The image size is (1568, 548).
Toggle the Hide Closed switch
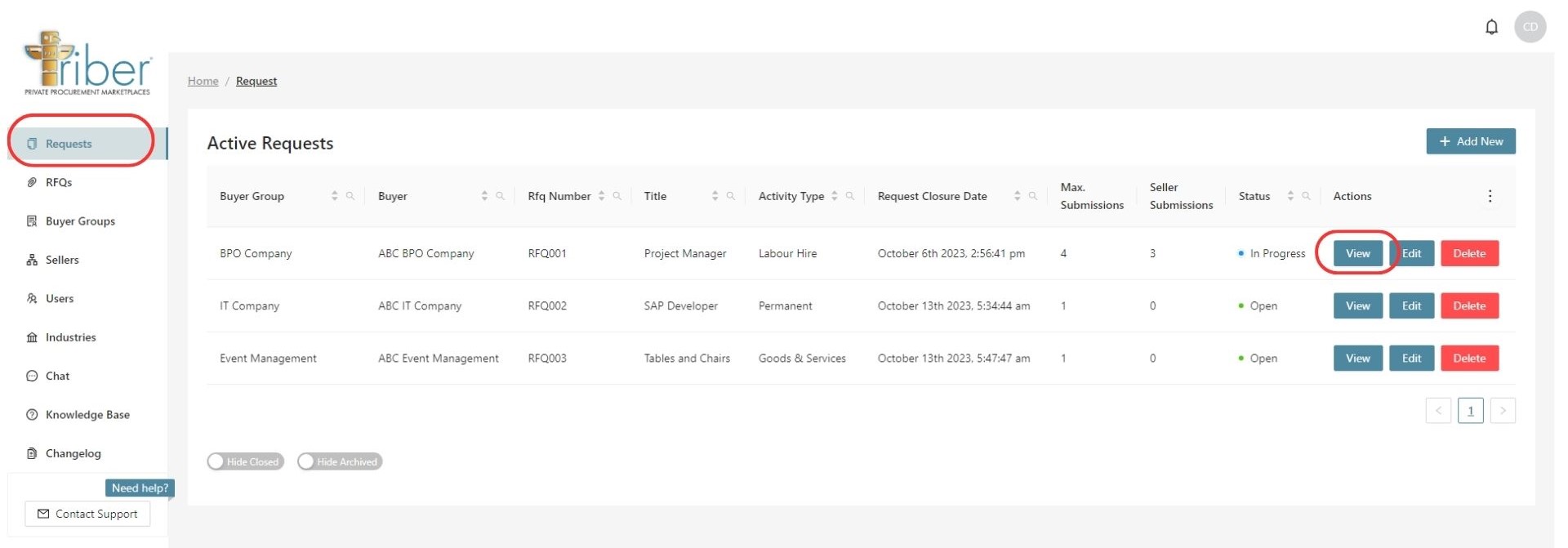245,461
